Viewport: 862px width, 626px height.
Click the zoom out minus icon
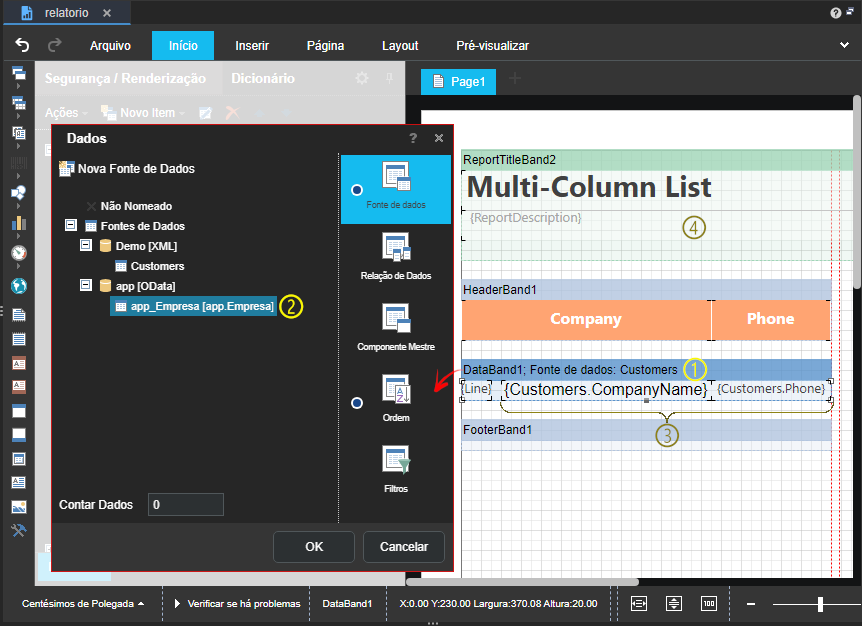tap(751, 604)
